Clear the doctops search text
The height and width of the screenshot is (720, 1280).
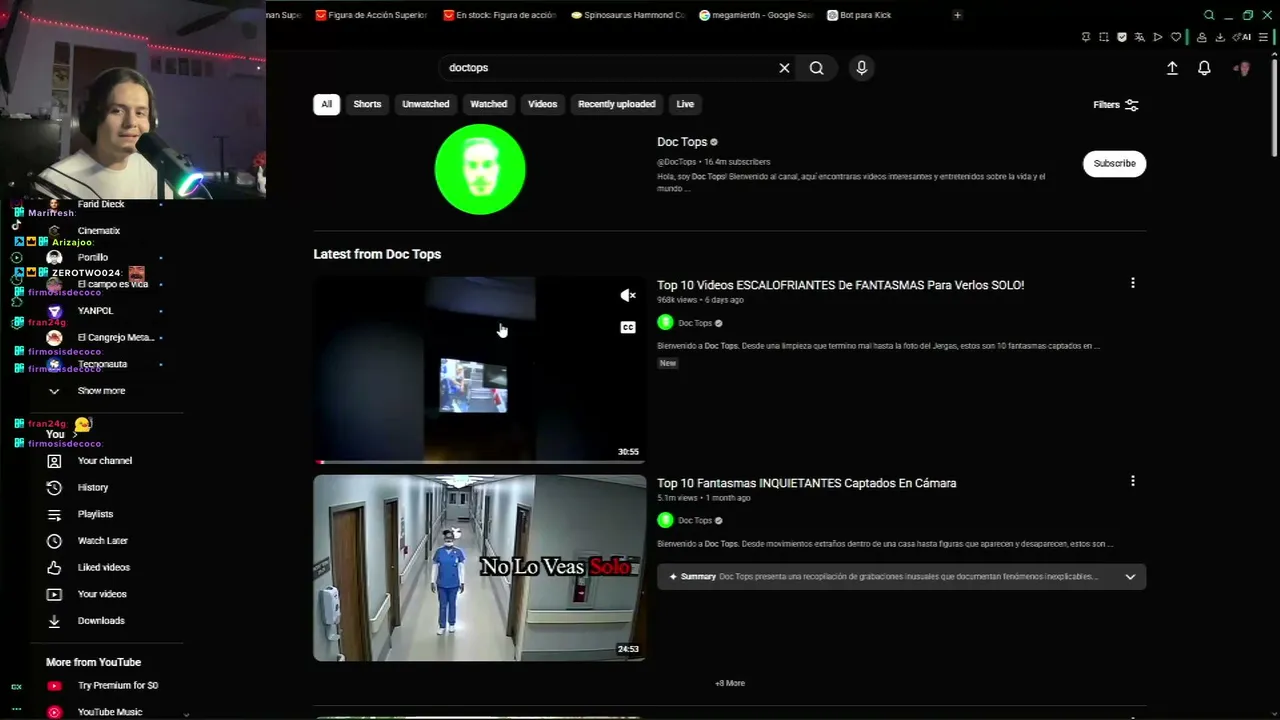click(x=784, y=68)
